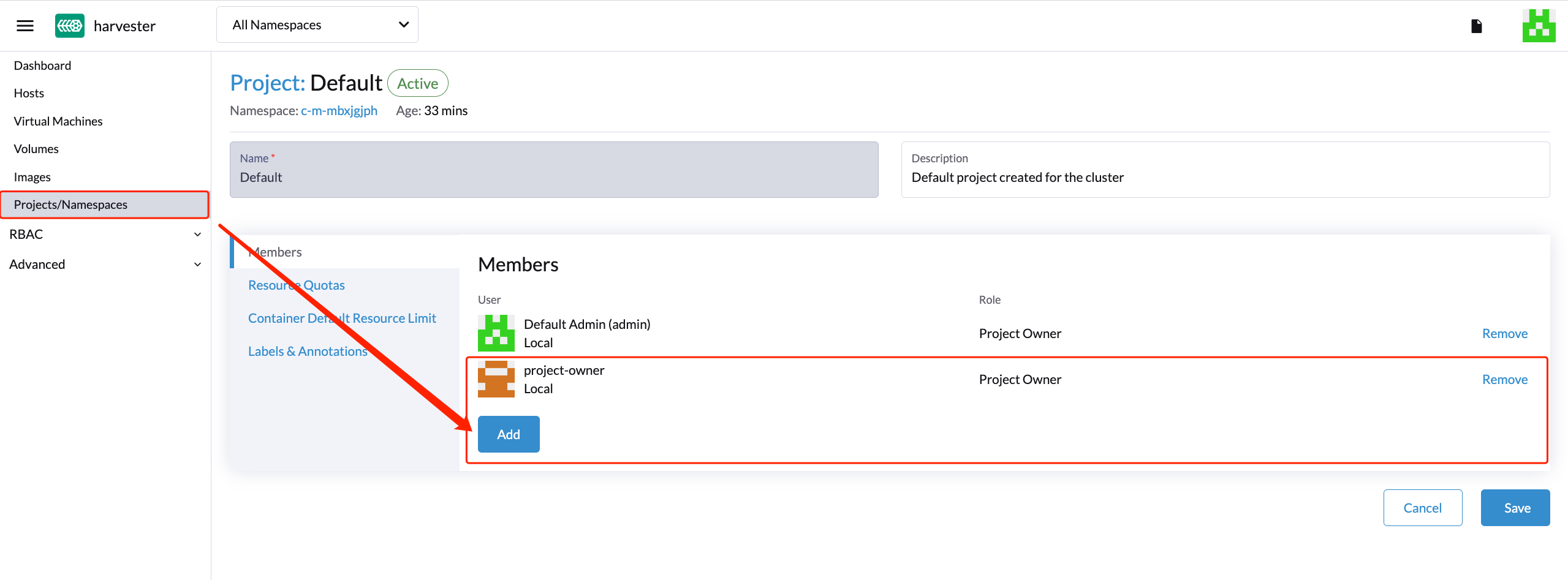The height and width of the screenshot is (580, 1568).
Task: Switch to the Resource Quotas tab
Action: tap(296, 285)
